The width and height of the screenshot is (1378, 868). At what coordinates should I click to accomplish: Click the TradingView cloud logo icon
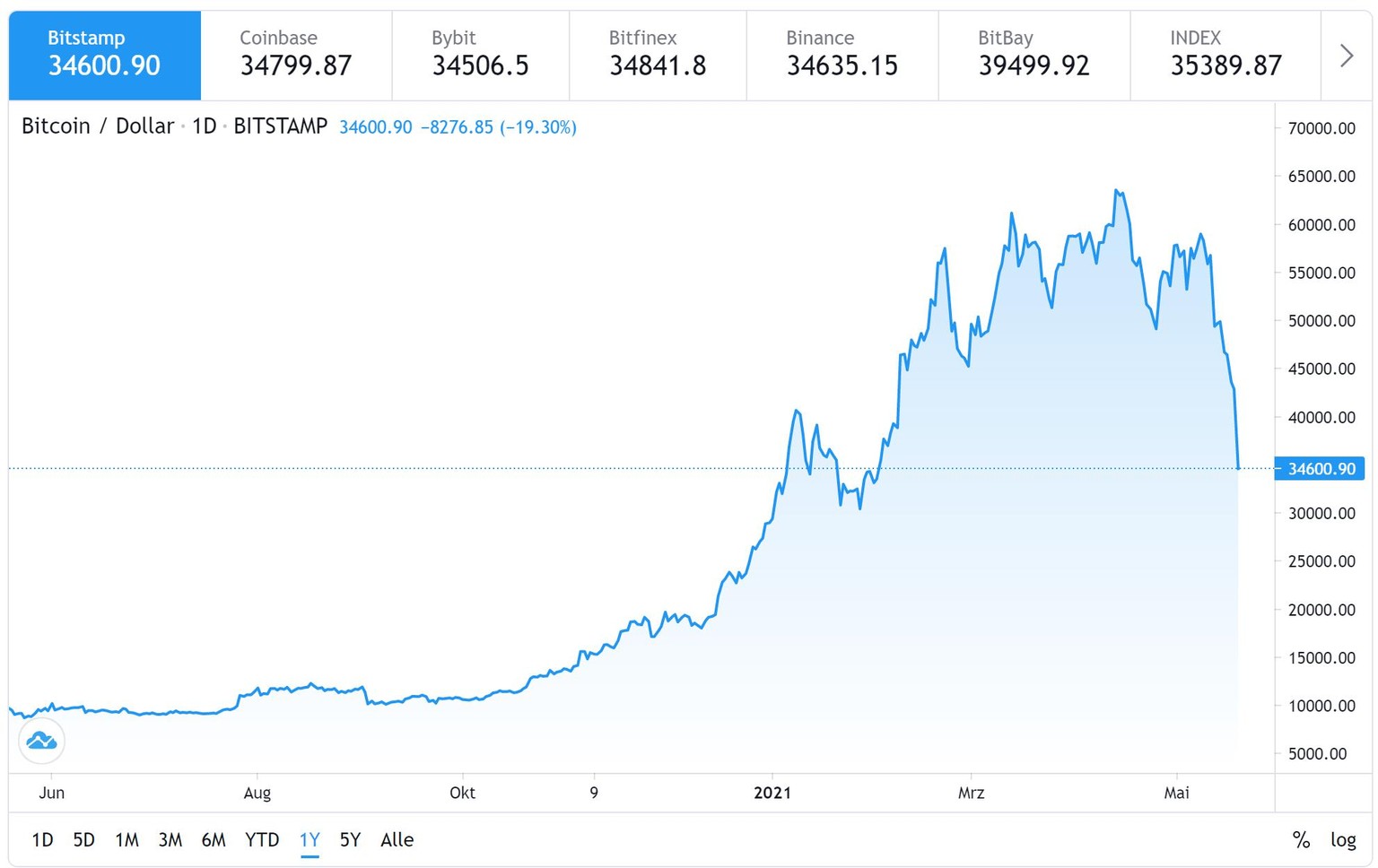(x=41, y=741)
